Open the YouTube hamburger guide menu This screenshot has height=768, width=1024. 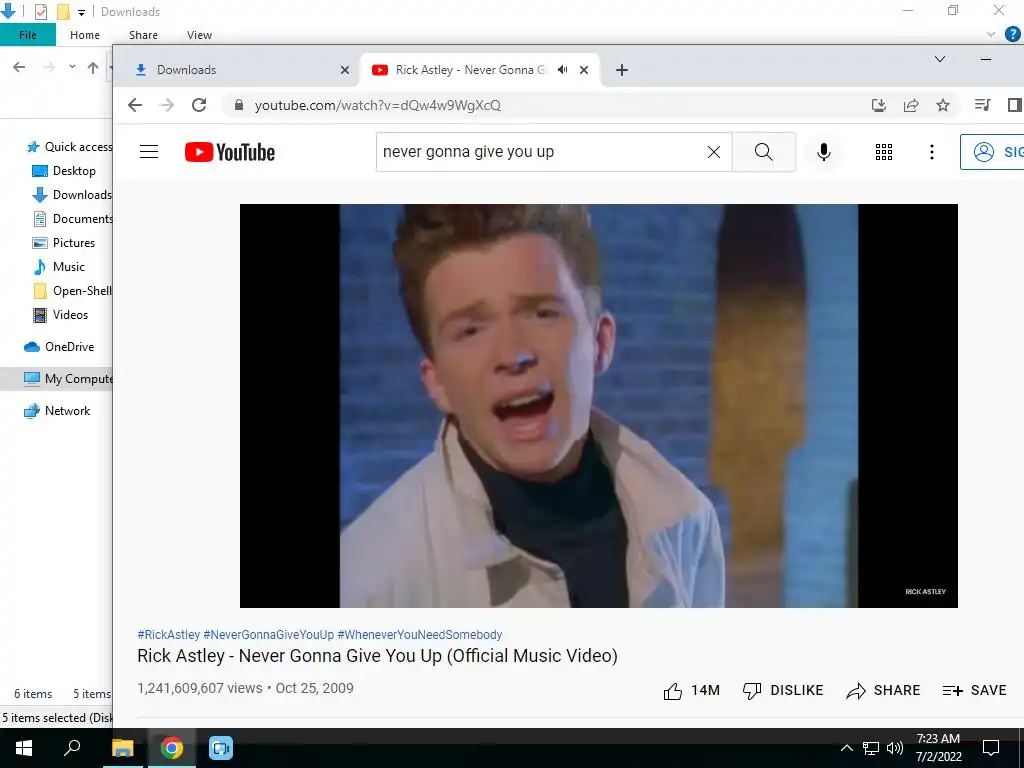[149, 152]
